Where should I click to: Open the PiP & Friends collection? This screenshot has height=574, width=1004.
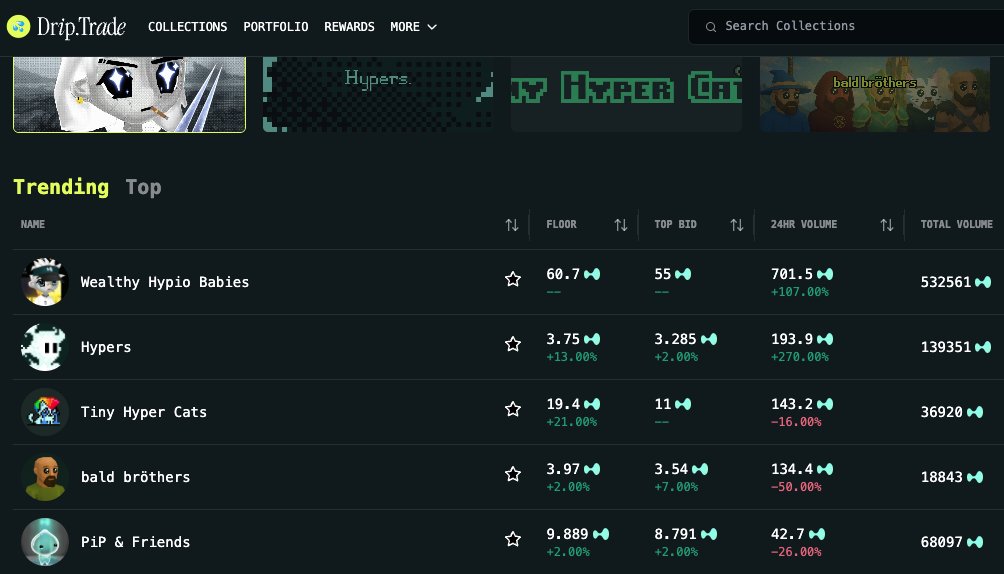click(135, 542)
